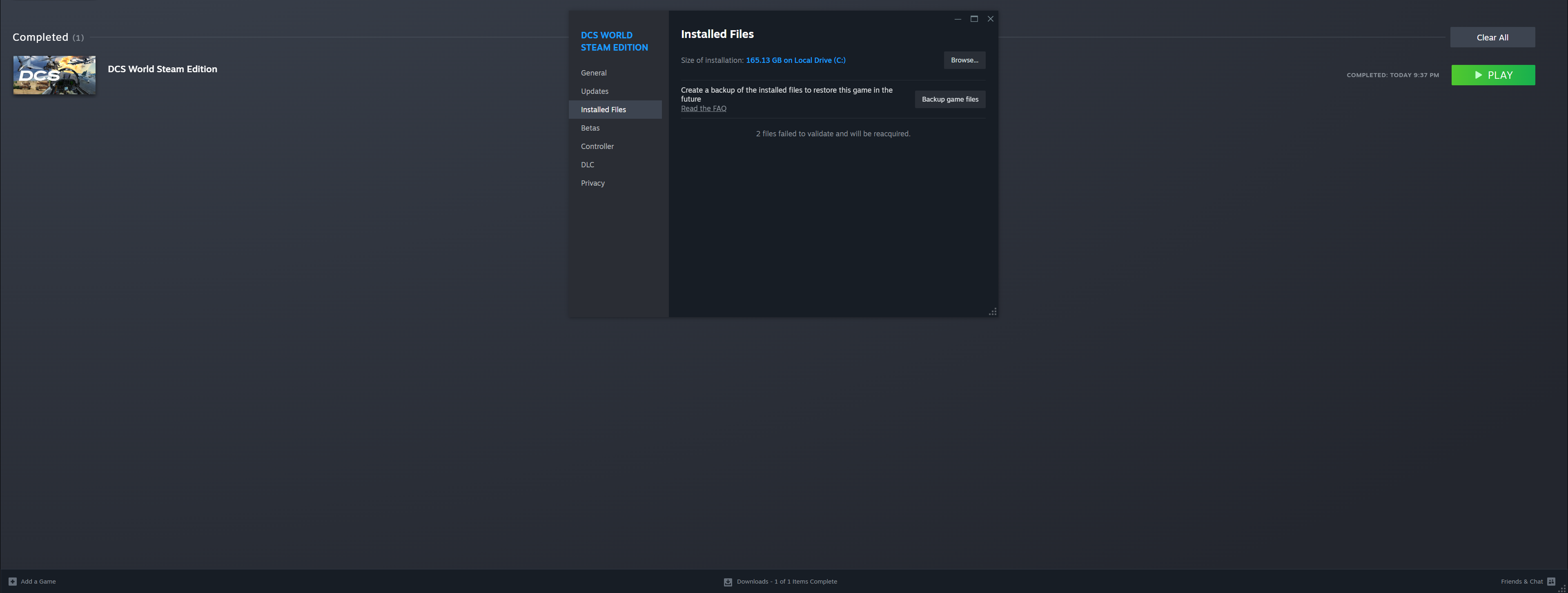Click the files failed to validate message

[x=833, y=134]
